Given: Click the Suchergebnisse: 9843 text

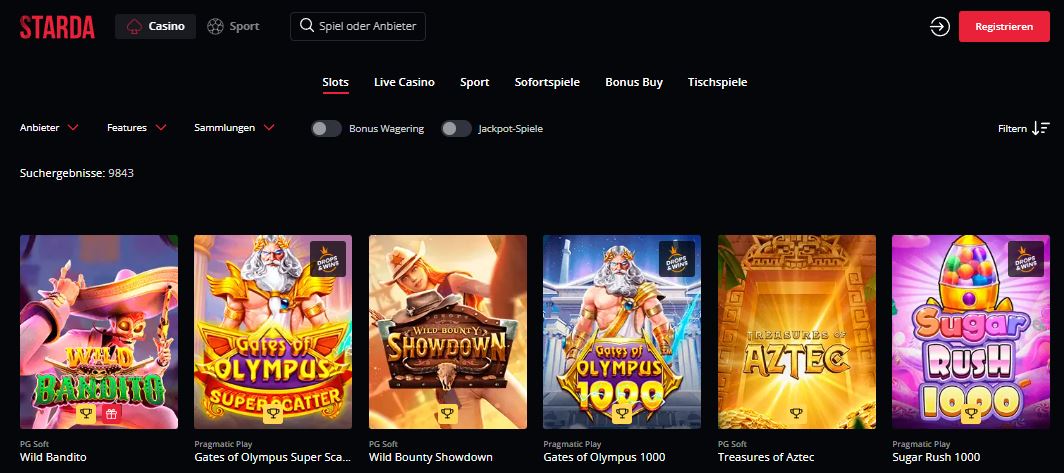Looking at the screenshot, I should pyautogui.click(x=77, y=173).
